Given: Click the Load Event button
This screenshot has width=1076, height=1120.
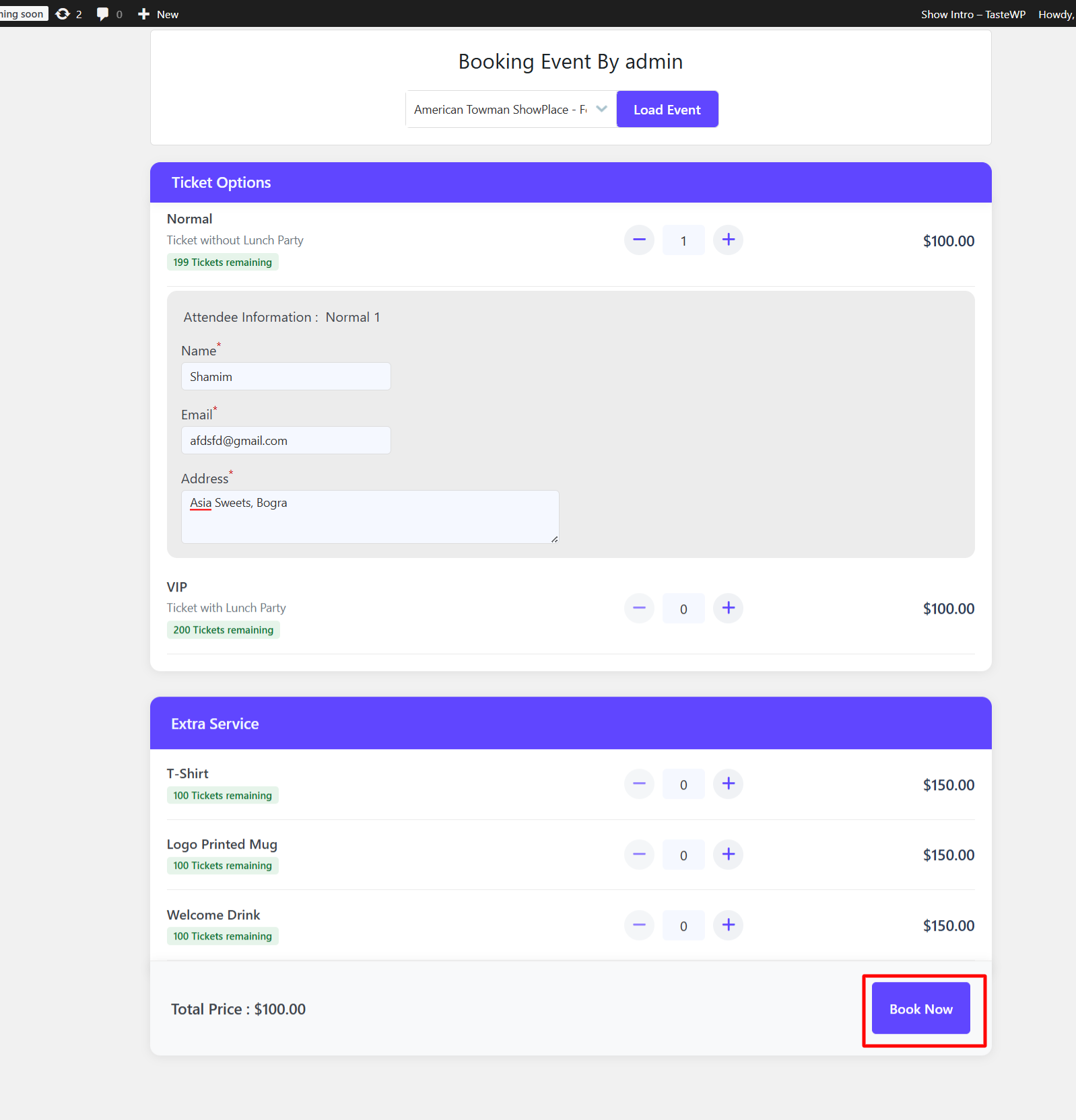Looking at the screenshot, I should point(667,110).
